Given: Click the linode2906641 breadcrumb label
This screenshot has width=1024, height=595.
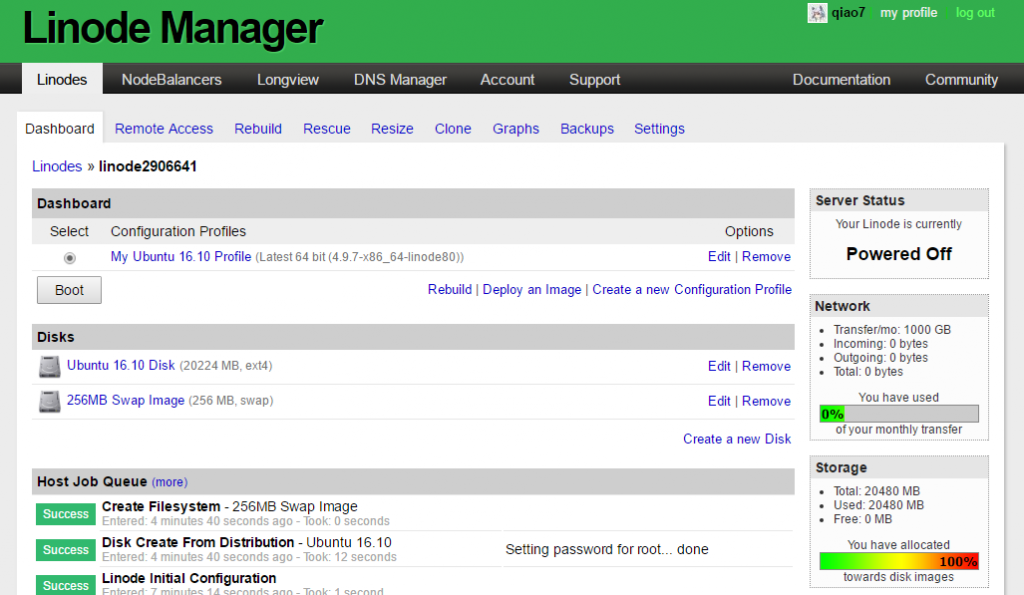Looking at the screenshot, I should coord(148,167).
